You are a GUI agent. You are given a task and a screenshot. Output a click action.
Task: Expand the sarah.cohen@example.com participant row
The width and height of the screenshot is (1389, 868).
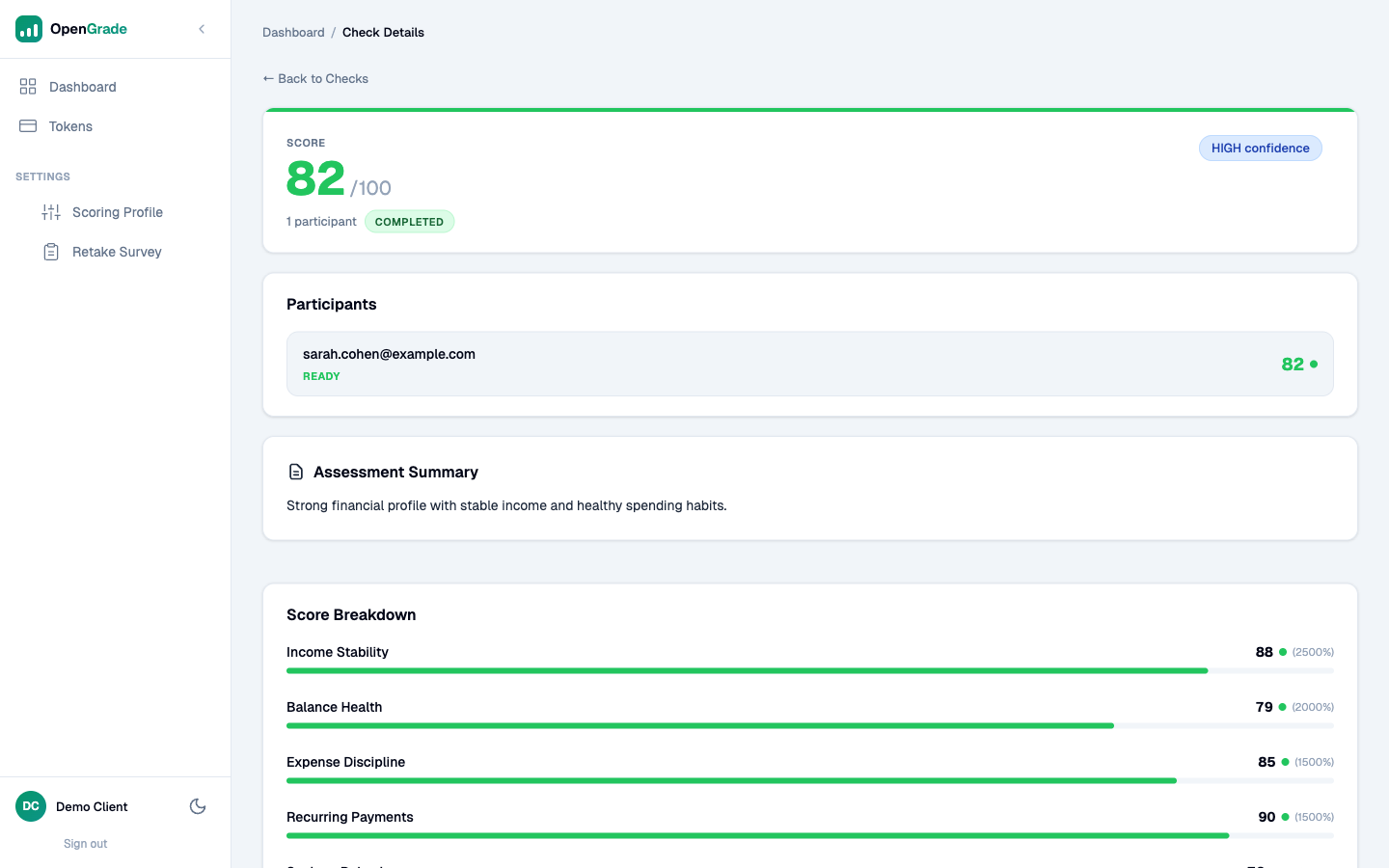tap(809, 364)
